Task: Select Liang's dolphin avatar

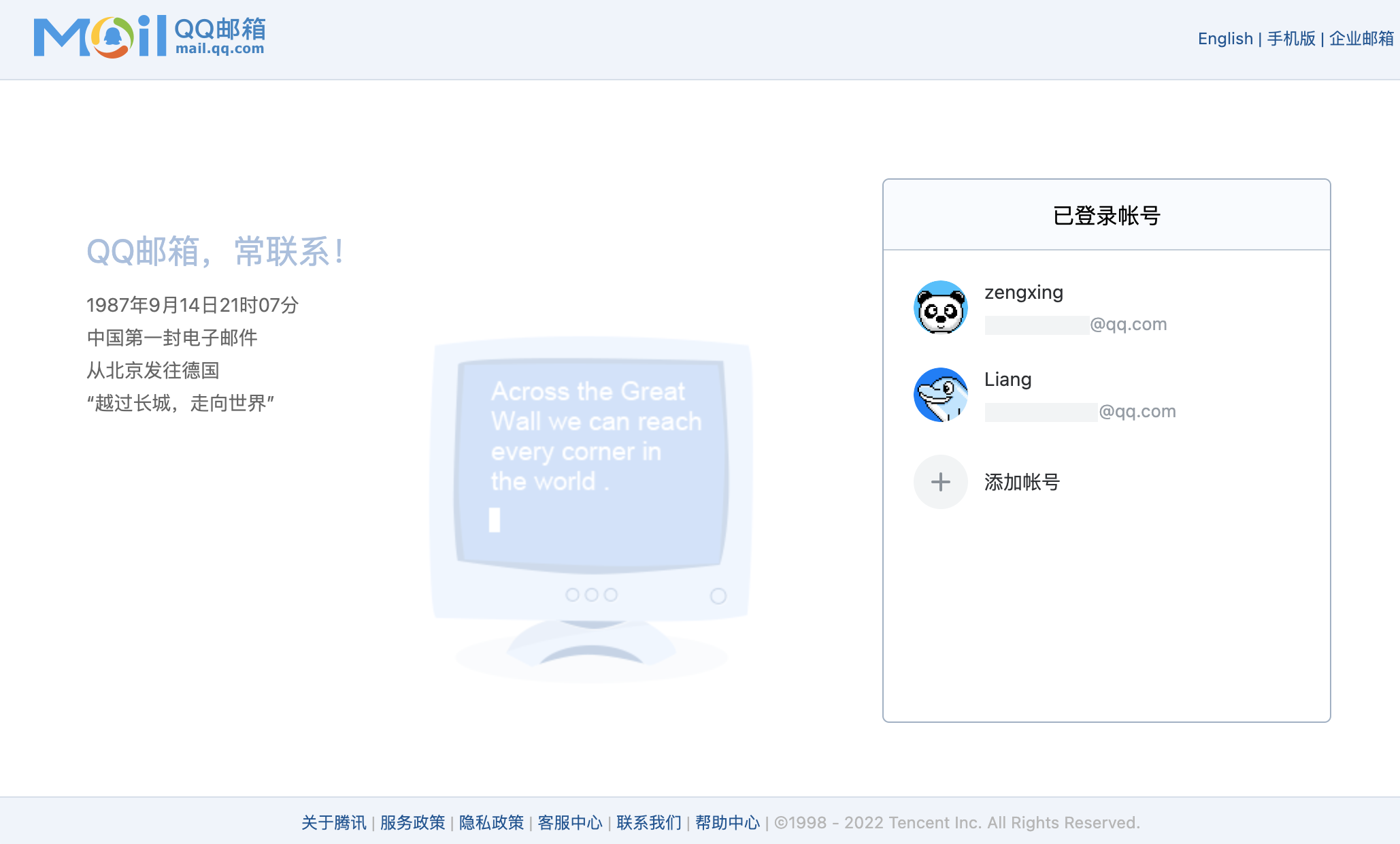Action: click(x=941, y=395)
